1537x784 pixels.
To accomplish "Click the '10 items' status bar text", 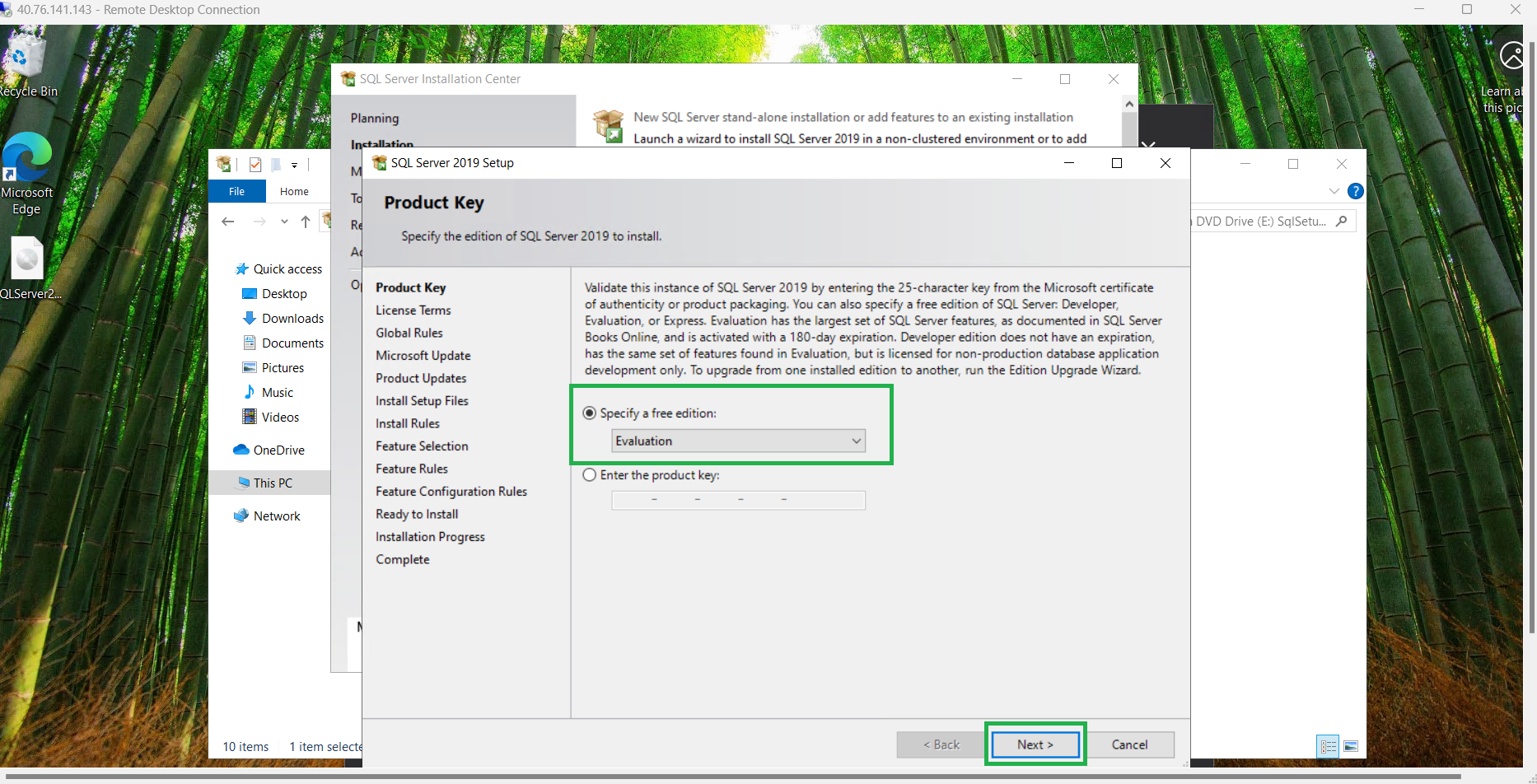I will pyautogui.click(x=245, y=747).
